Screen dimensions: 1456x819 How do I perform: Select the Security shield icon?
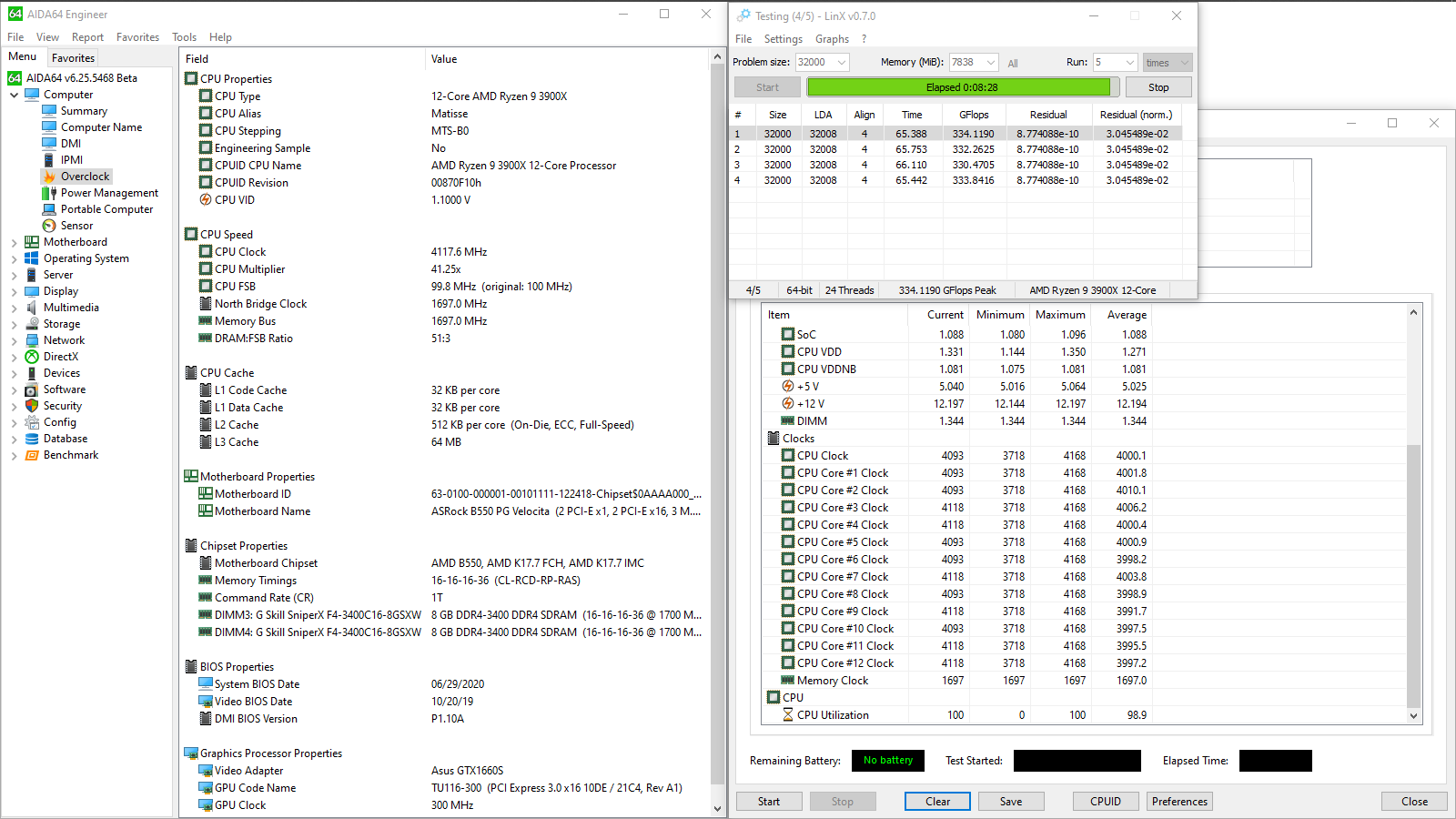point(32,406)
